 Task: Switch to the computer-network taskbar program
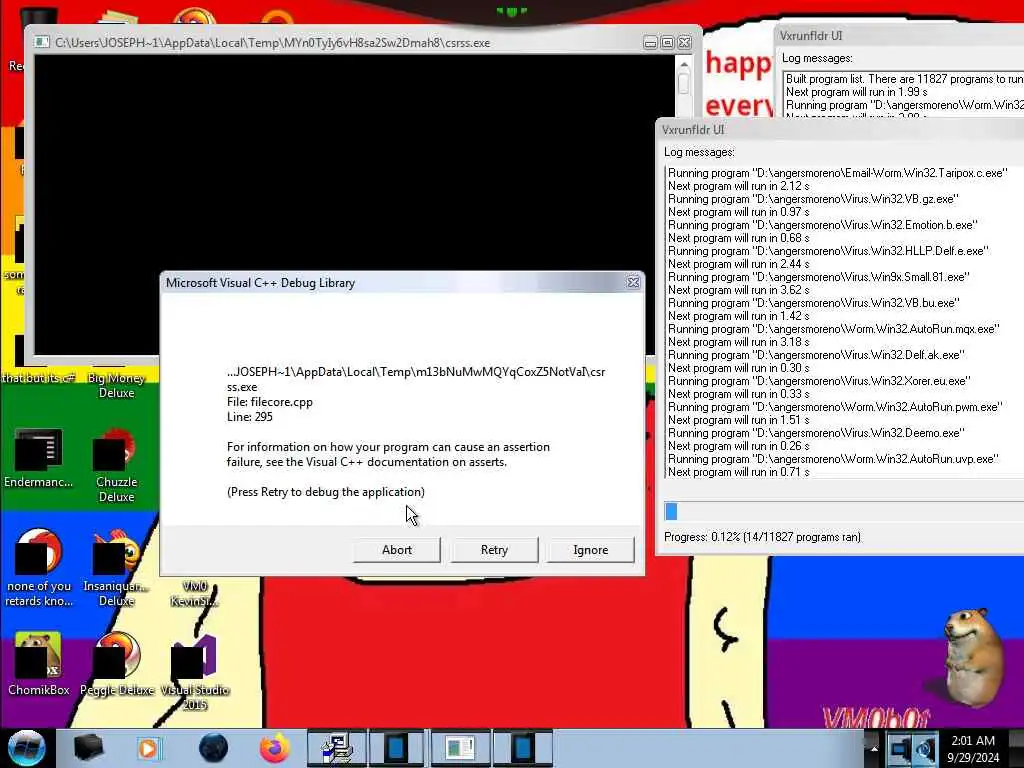tap(338, 748)
